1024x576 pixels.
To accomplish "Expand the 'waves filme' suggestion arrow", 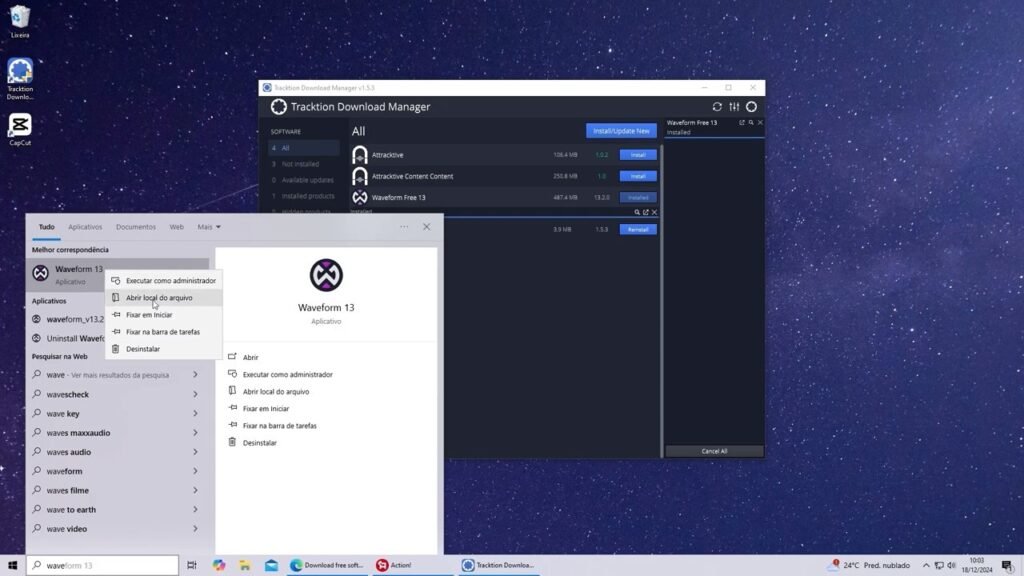I will (x=195, y=490).
